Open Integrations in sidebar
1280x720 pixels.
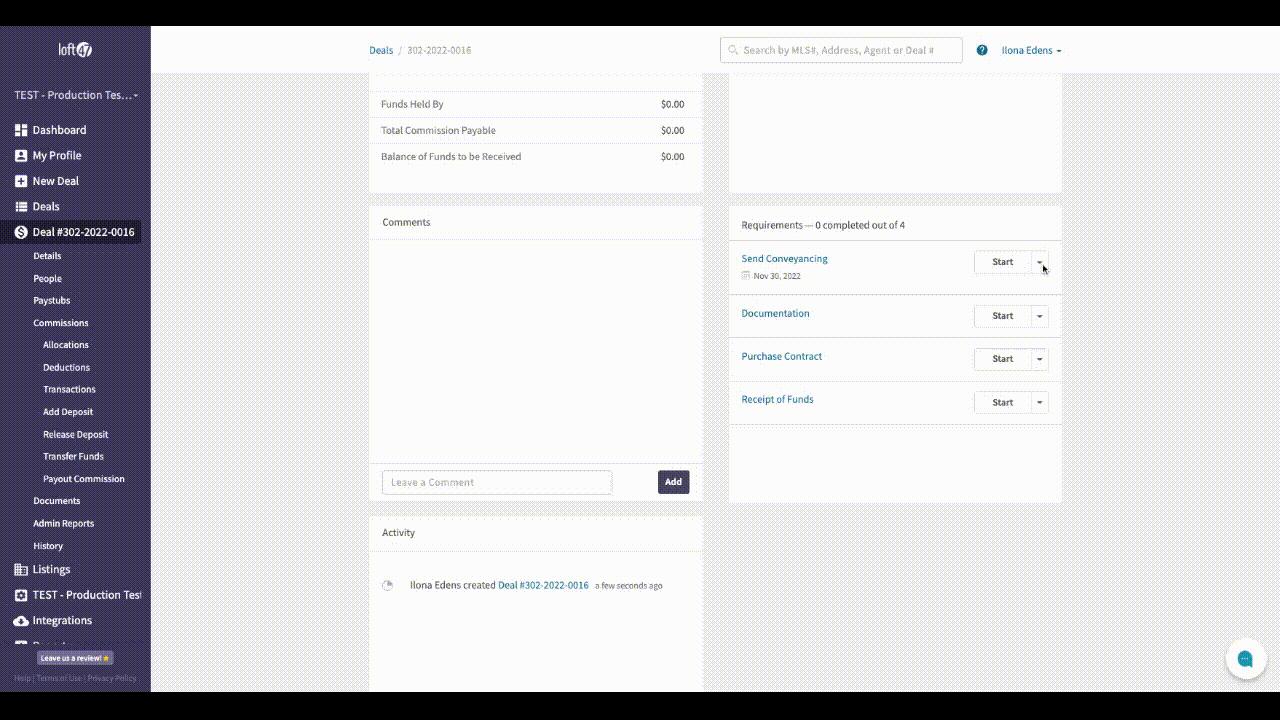pyautogui.click(x=62, y=621)
